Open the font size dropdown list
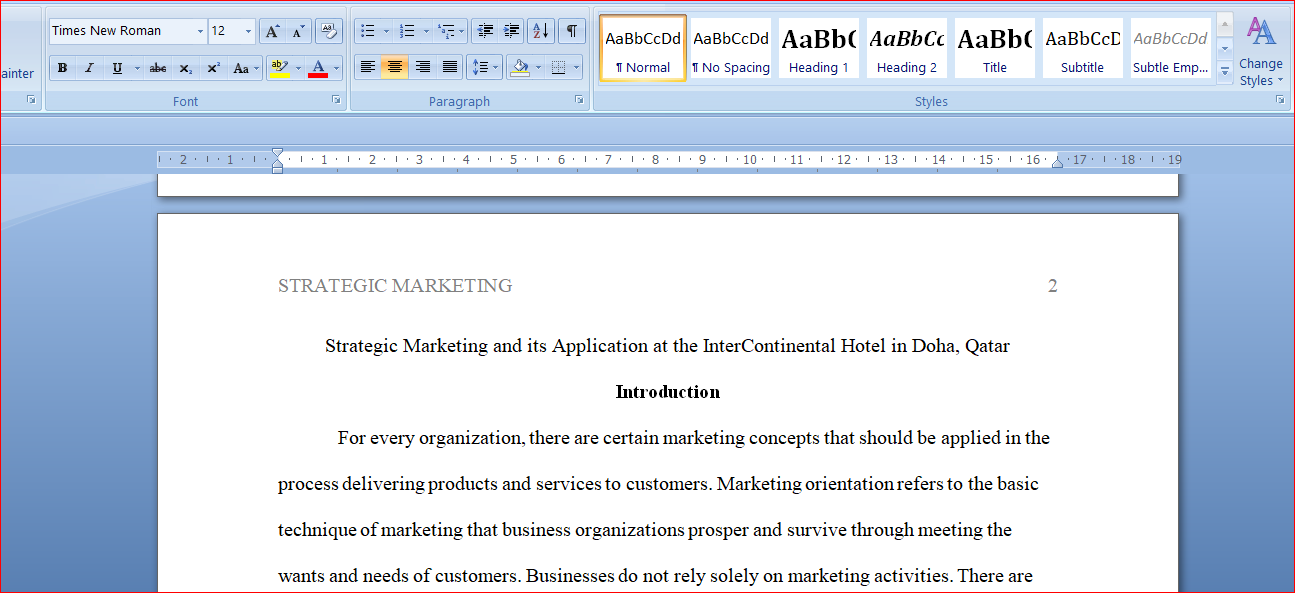This screenshot has width=1295, height=593. [x=248, y=31]
